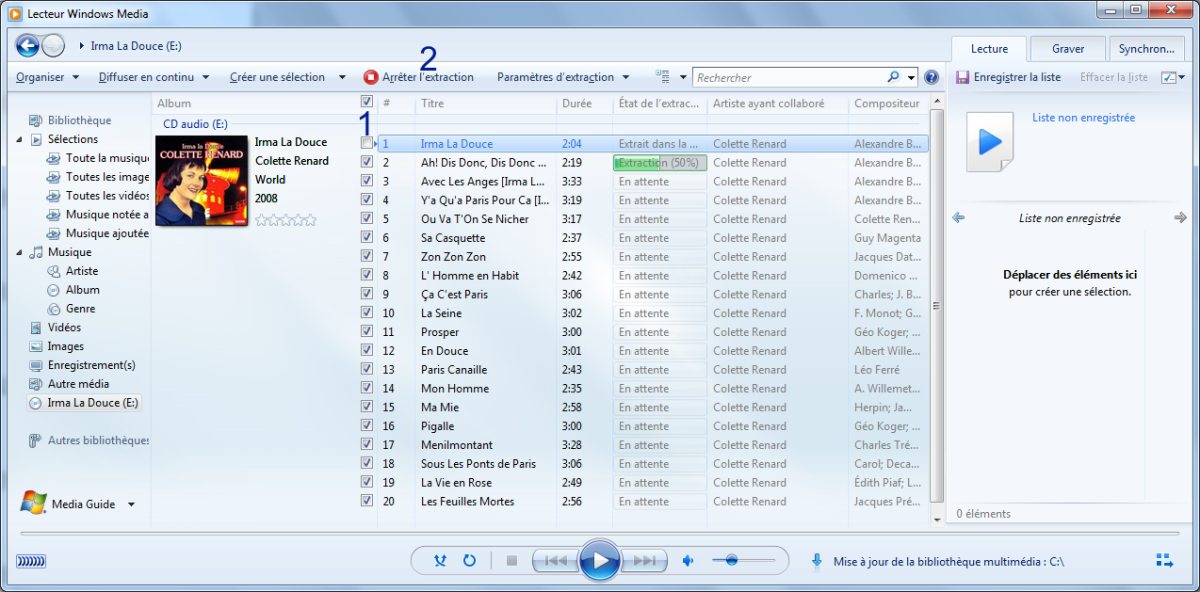Uncheck track 6 Sa Casquette
1200x592 pixels.
coord(367,238)
